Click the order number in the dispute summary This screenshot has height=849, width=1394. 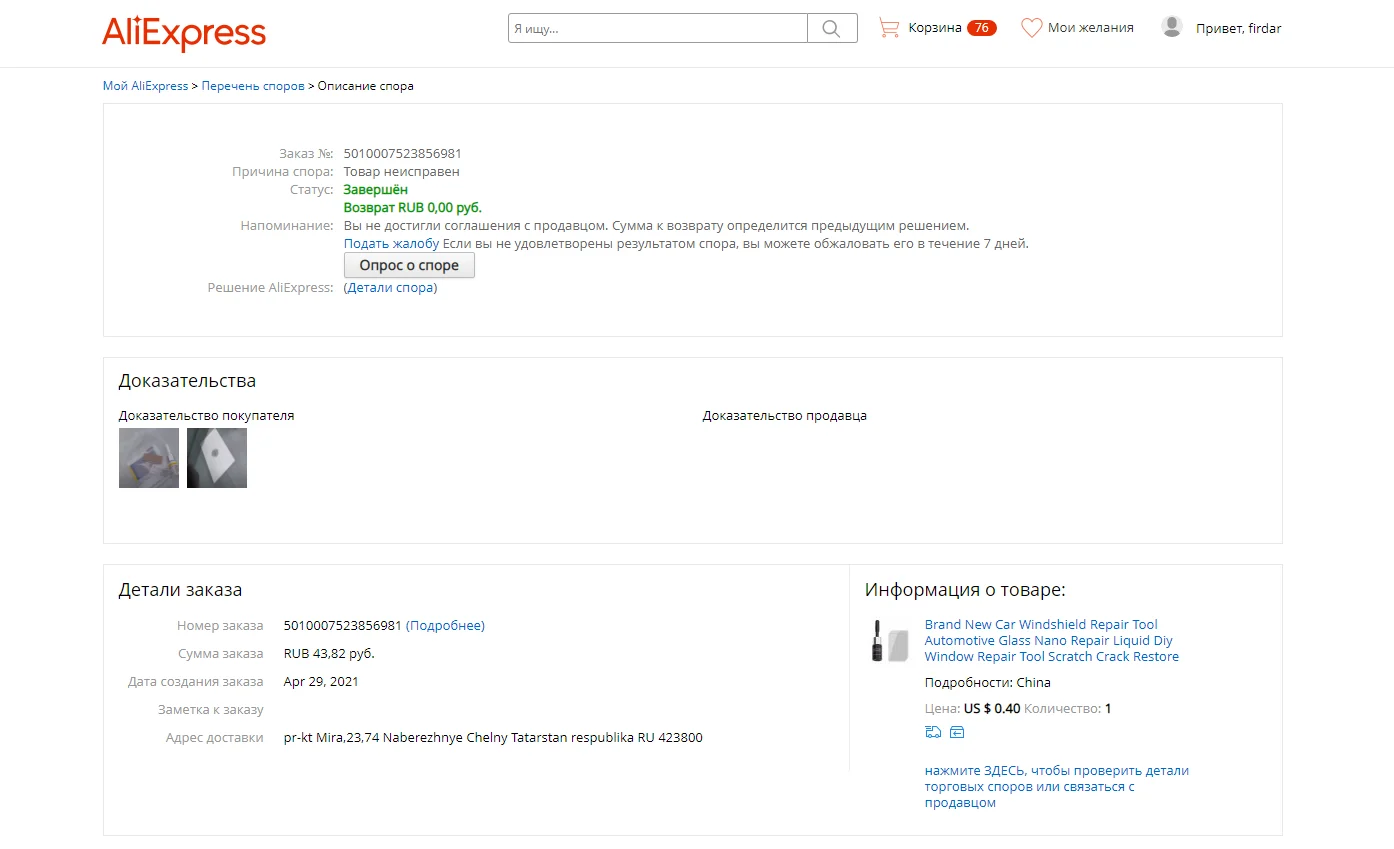click(403, 154)
